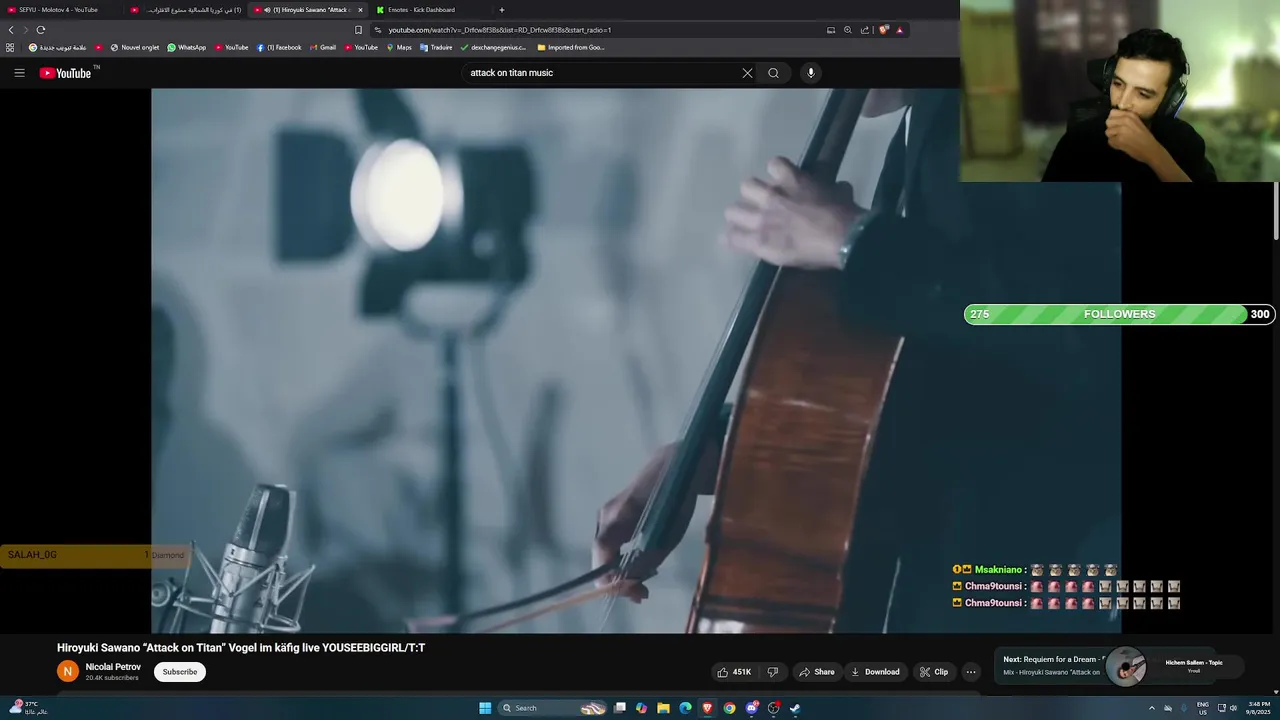Open more actions three-dot menu
Viewport: 1280px width, 720px height.
point(971,672)
